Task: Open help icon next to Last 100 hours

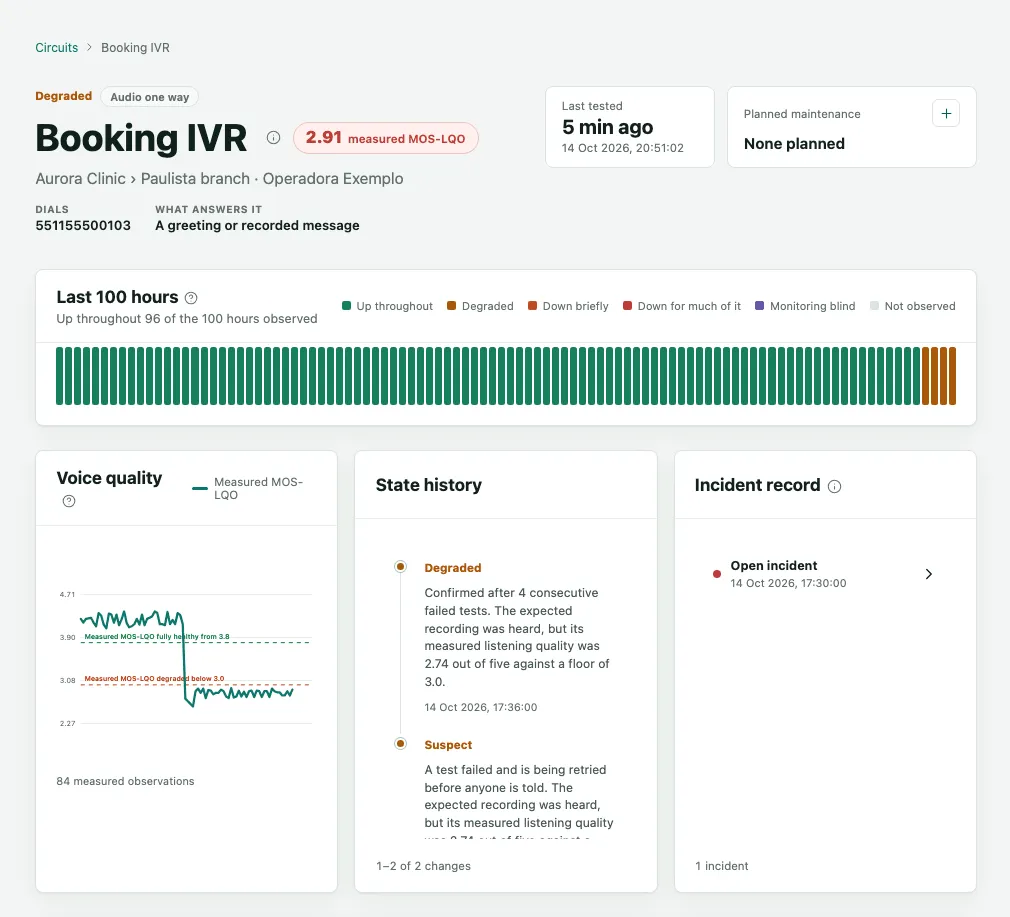Action: pos(191,298)
